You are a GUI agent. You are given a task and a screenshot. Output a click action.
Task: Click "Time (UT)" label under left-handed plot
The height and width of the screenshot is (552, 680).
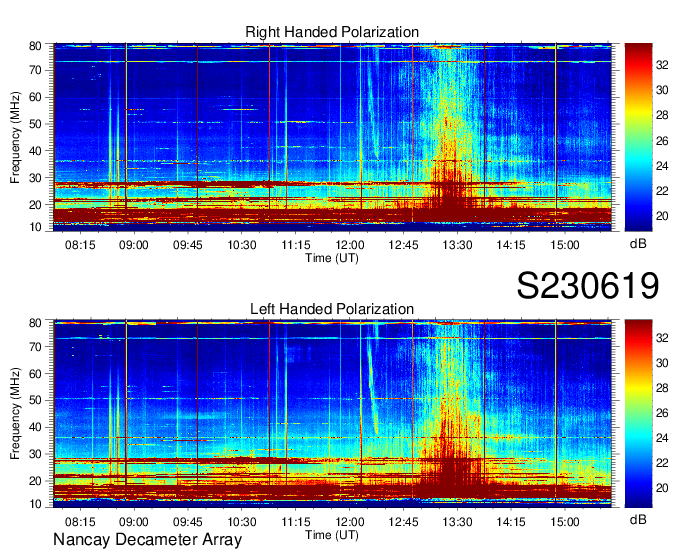(332, 535)
